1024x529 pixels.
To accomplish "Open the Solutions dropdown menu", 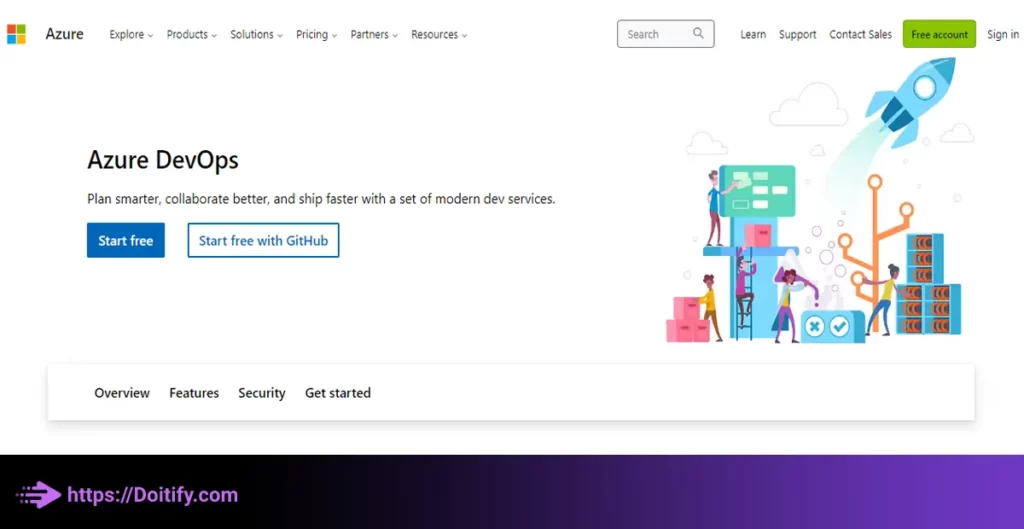I will click(x=256, y=35).
